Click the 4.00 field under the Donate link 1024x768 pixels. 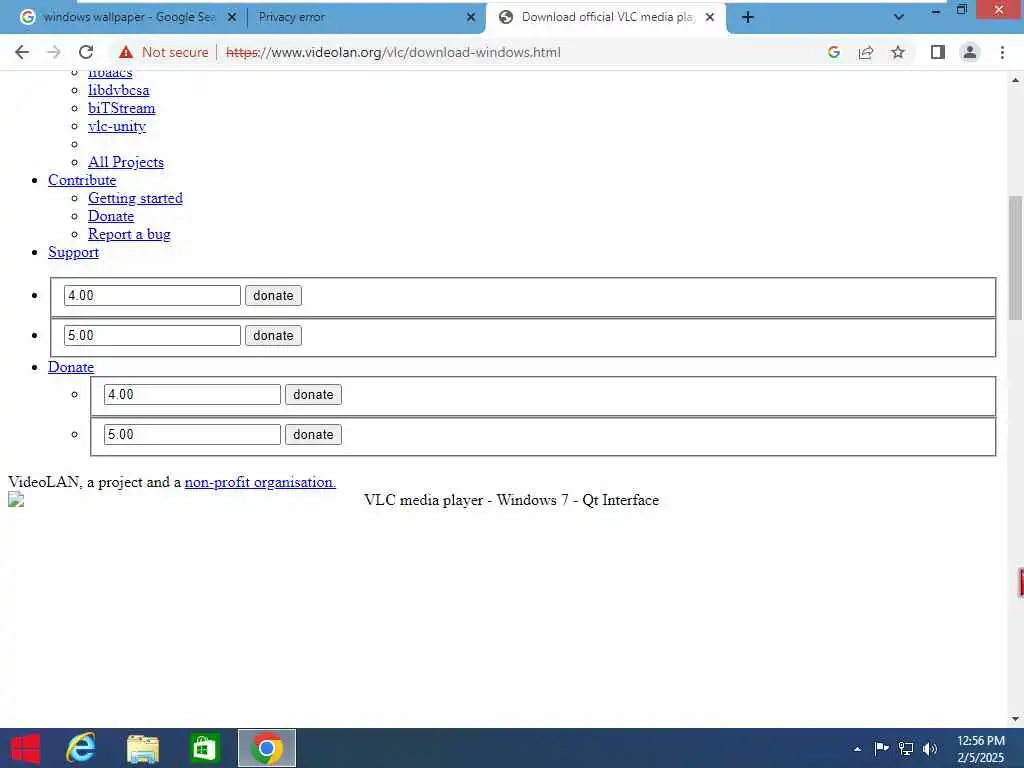192,394
